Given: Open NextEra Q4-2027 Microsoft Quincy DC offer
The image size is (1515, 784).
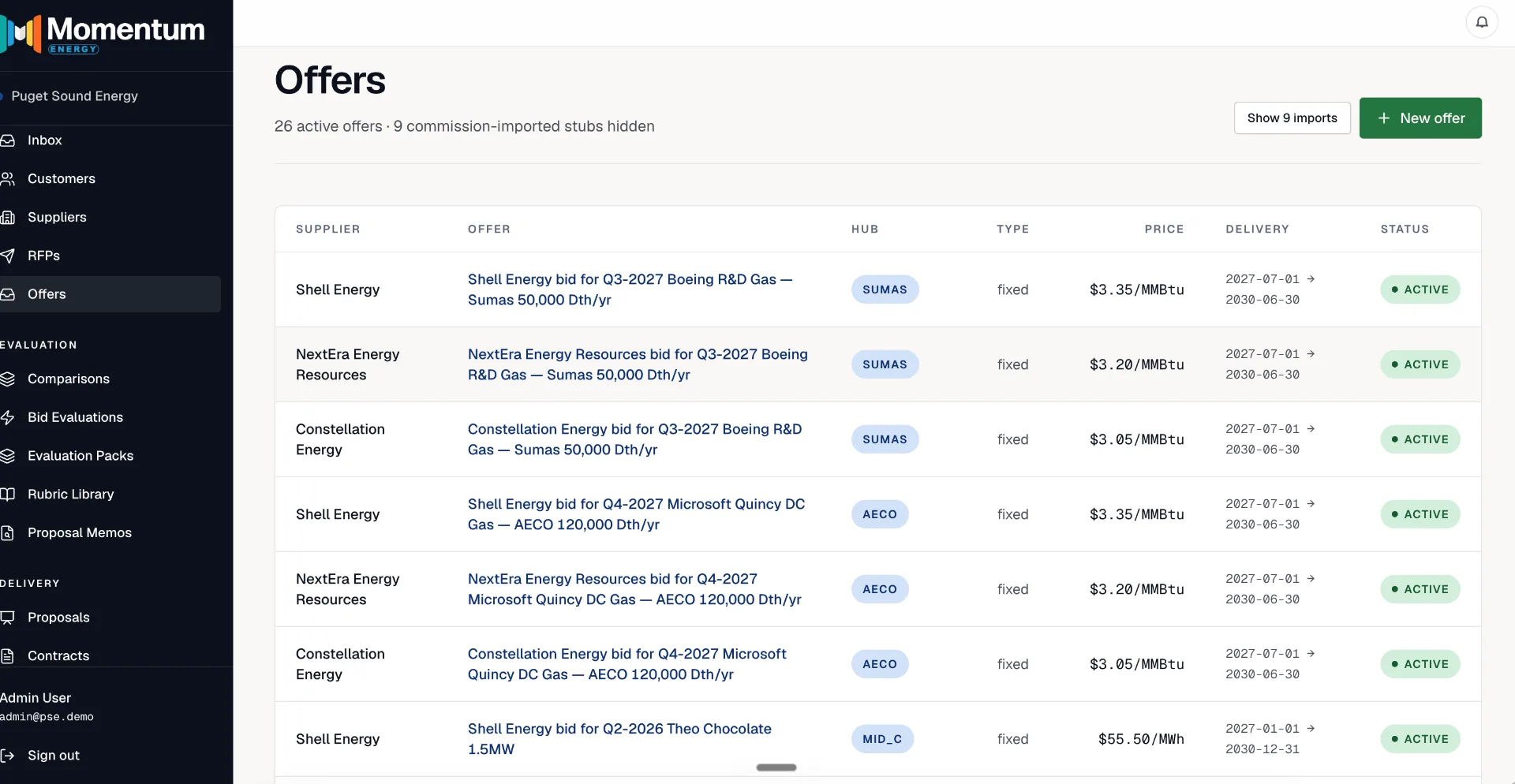Looking at the screenshot, I should tap(634, 589).
